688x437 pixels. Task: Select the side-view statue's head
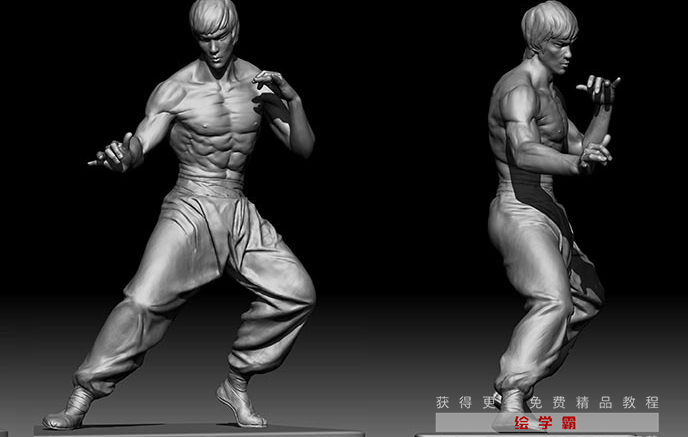(550, 36)
